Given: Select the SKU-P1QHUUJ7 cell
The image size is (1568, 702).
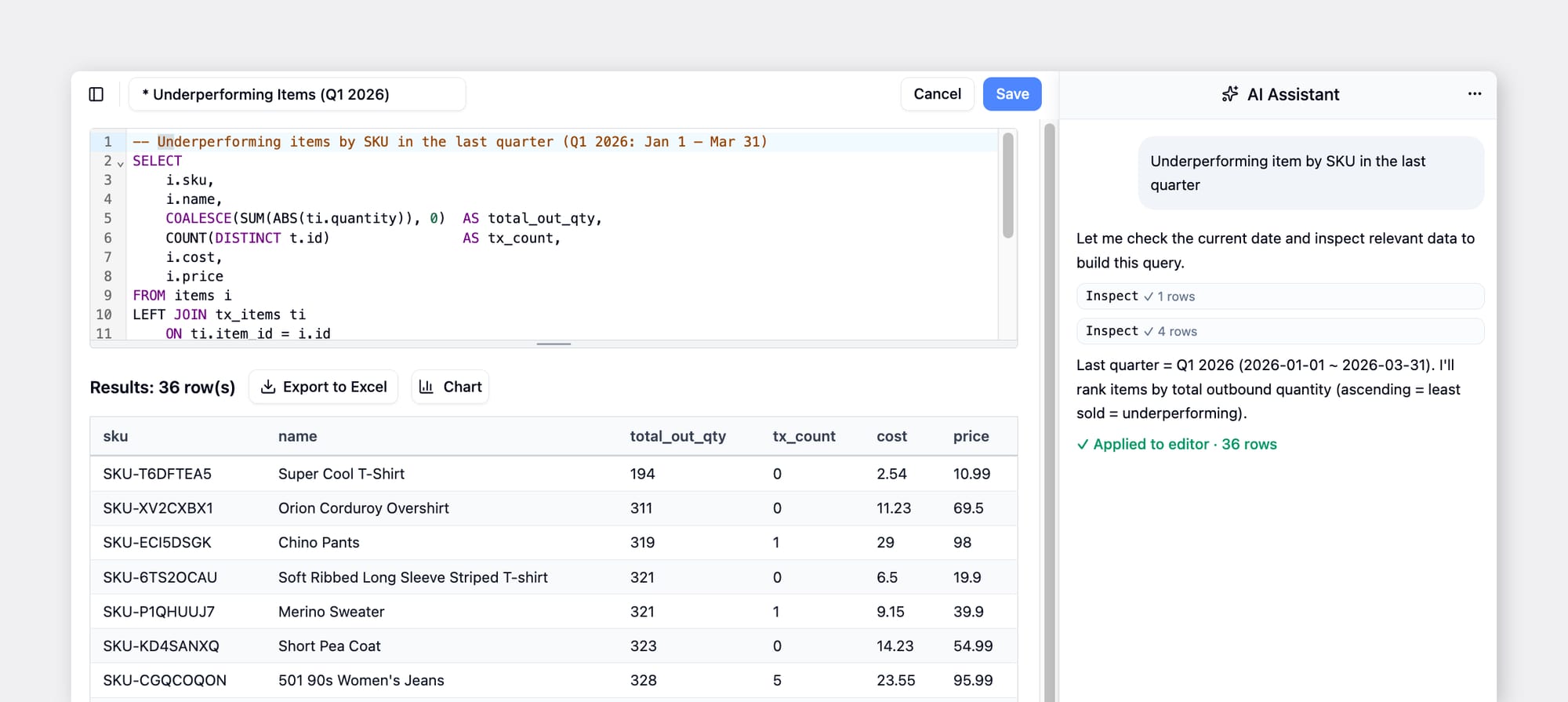Looking at the screenshot, I should pos(159,612).
